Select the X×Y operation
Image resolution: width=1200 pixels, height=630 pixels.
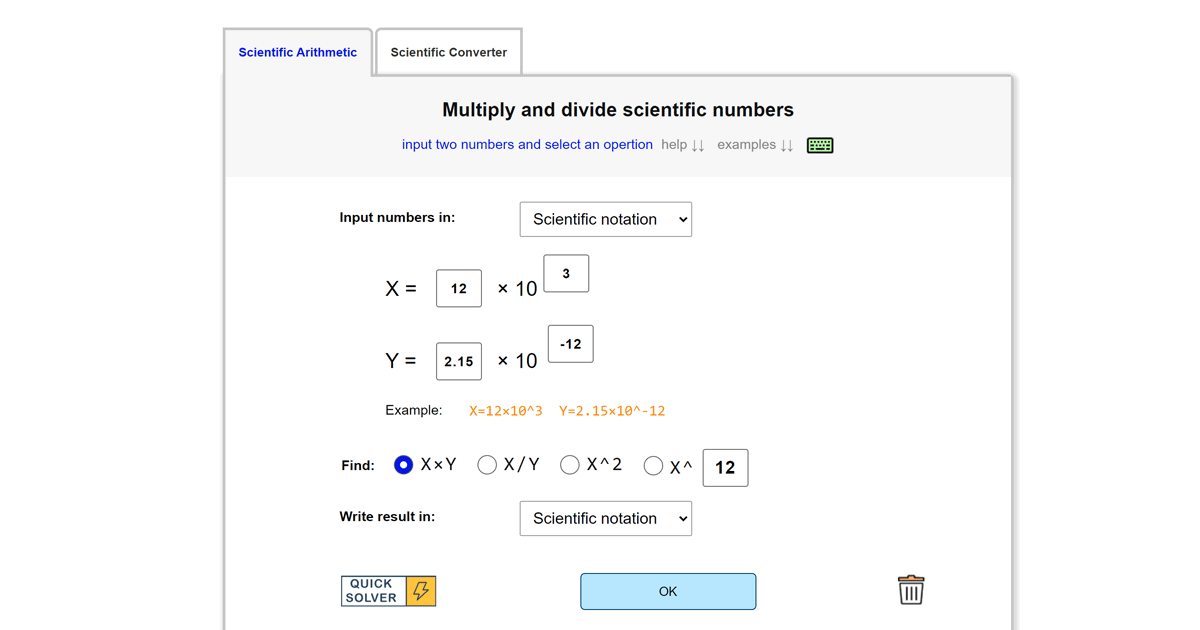coord(403,464)
